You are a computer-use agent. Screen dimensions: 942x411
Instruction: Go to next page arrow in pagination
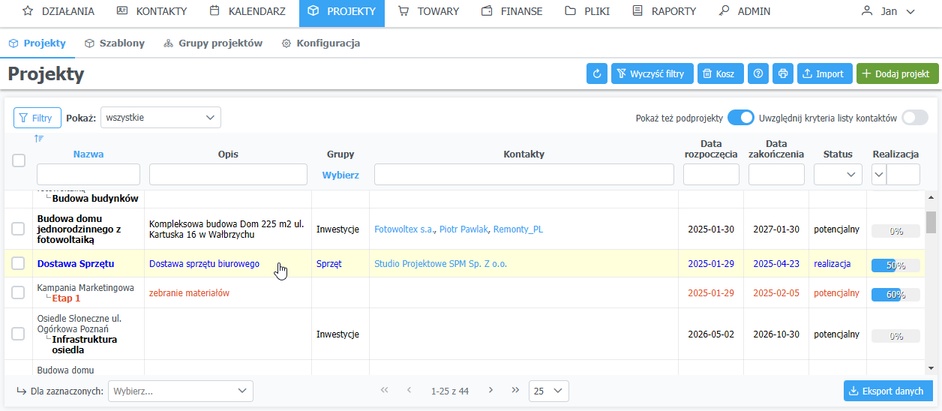click(x=490, y=390)
